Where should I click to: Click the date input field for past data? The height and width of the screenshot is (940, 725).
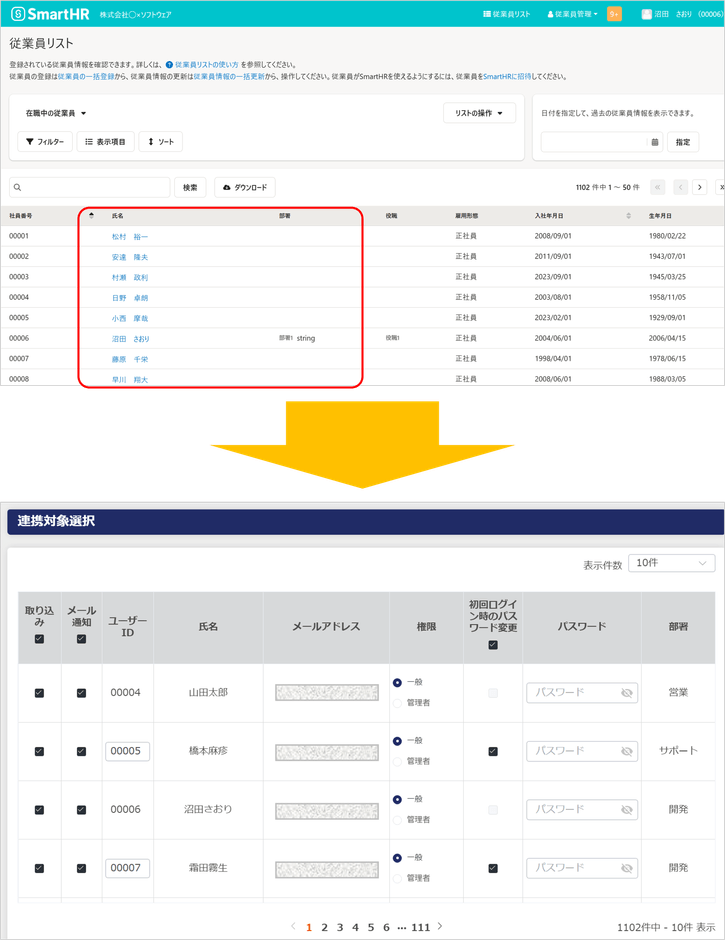[x=594, y=142]
